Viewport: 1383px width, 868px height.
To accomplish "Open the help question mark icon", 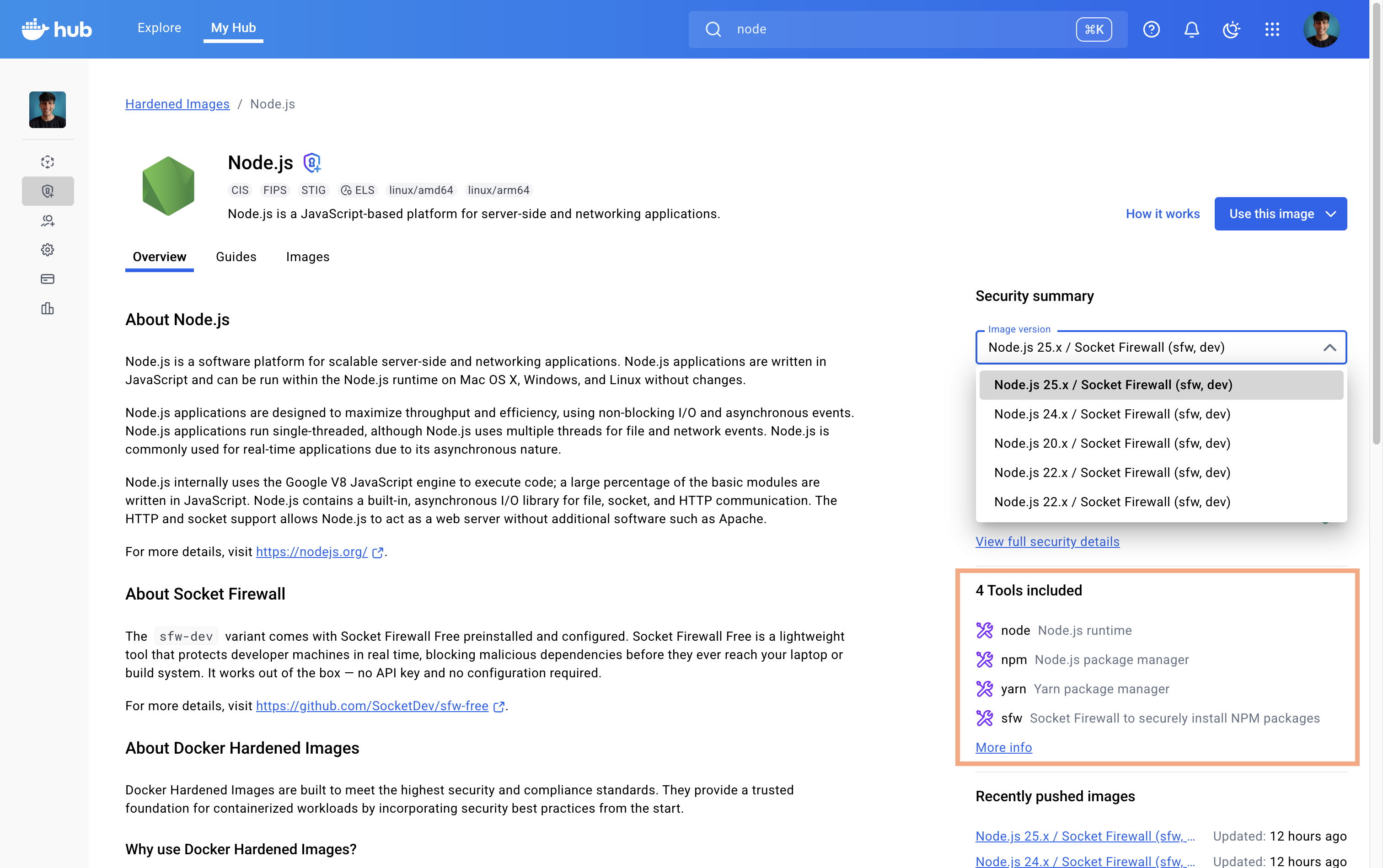I will (1151, 29).
